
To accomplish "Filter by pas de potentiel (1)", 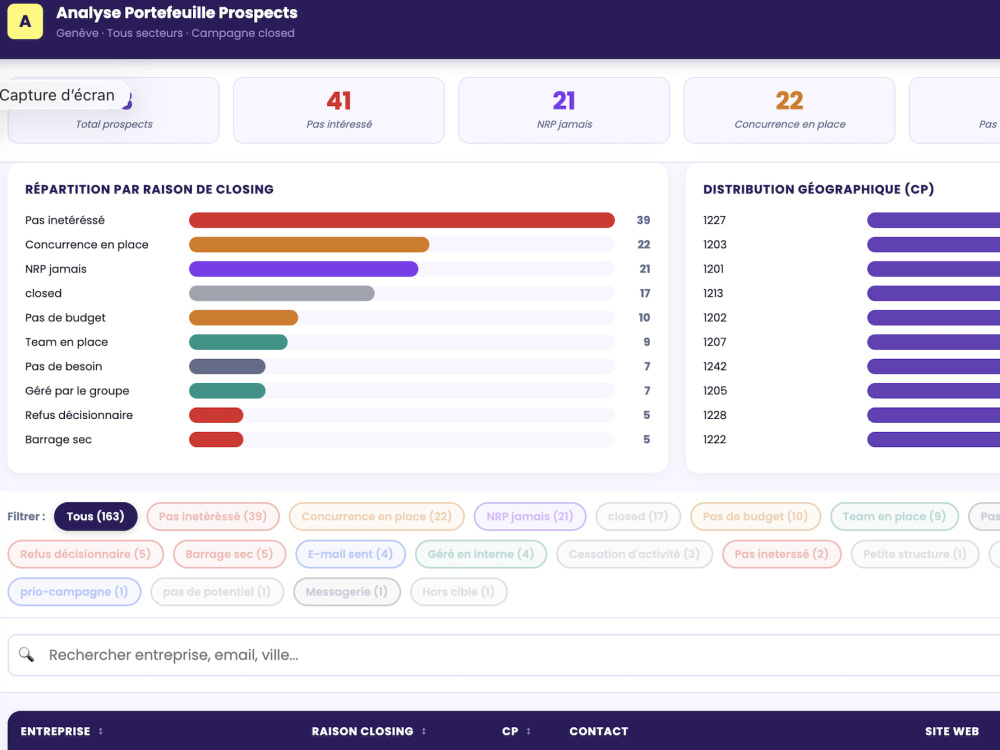I will coord(217,592).
